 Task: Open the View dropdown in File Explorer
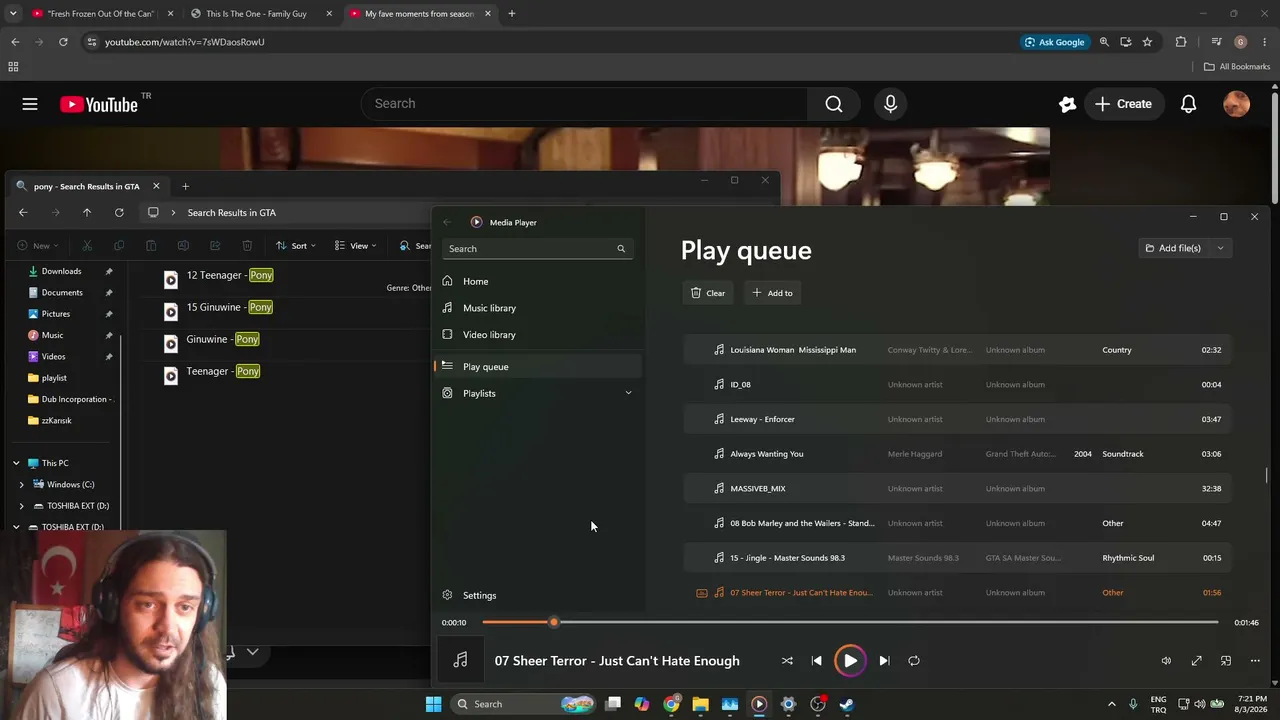356,245
